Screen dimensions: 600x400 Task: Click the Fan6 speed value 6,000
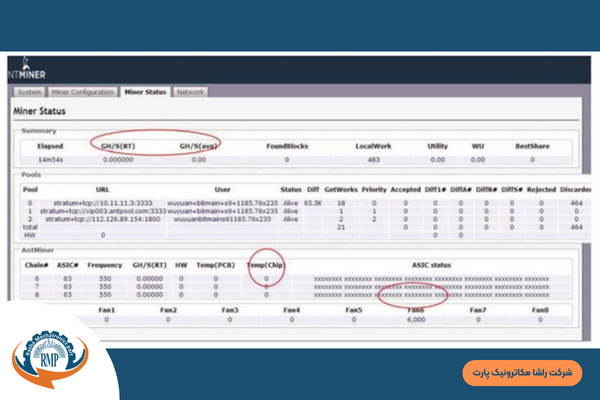click(416, 321)
